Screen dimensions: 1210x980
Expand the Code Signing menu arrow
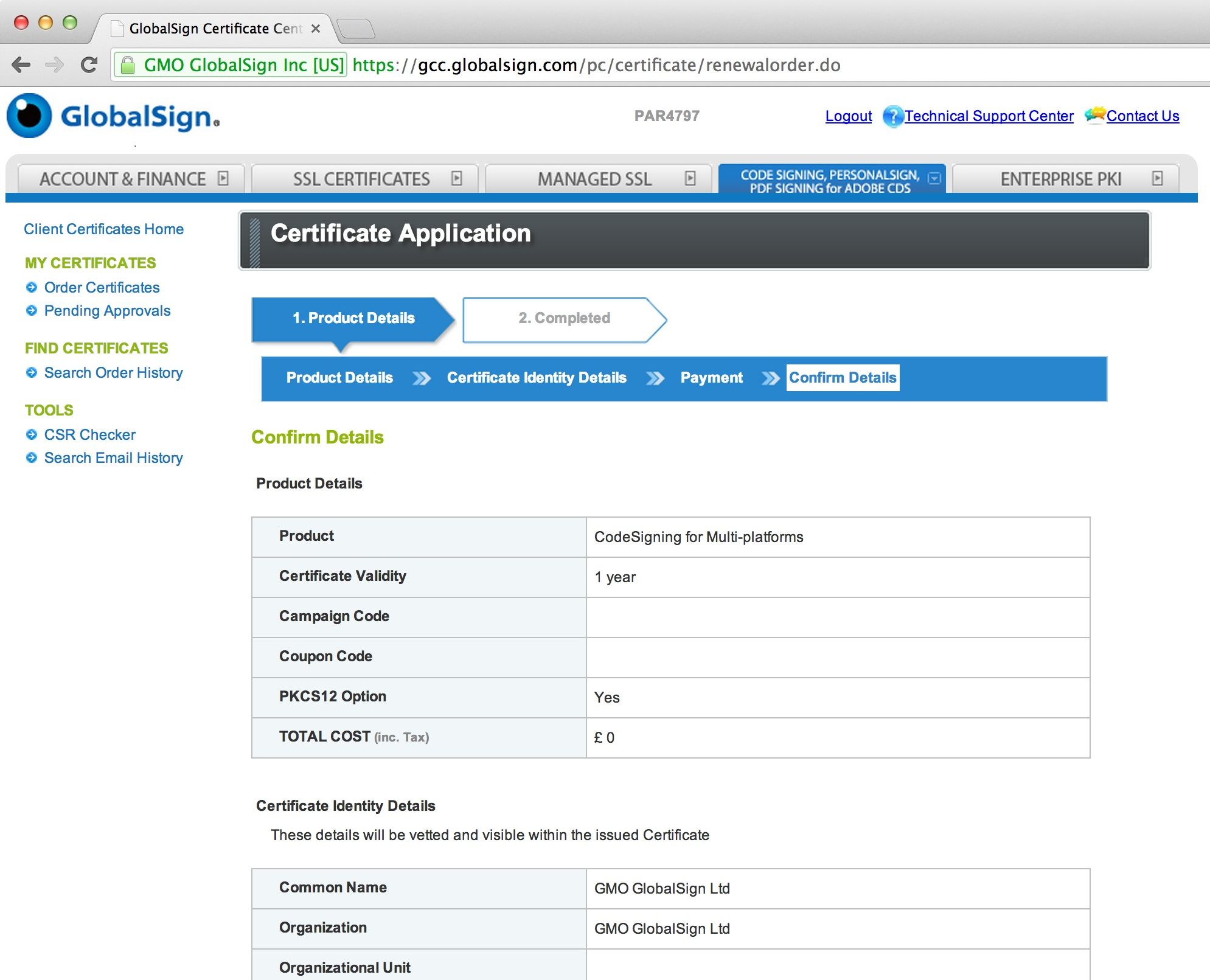934,178
